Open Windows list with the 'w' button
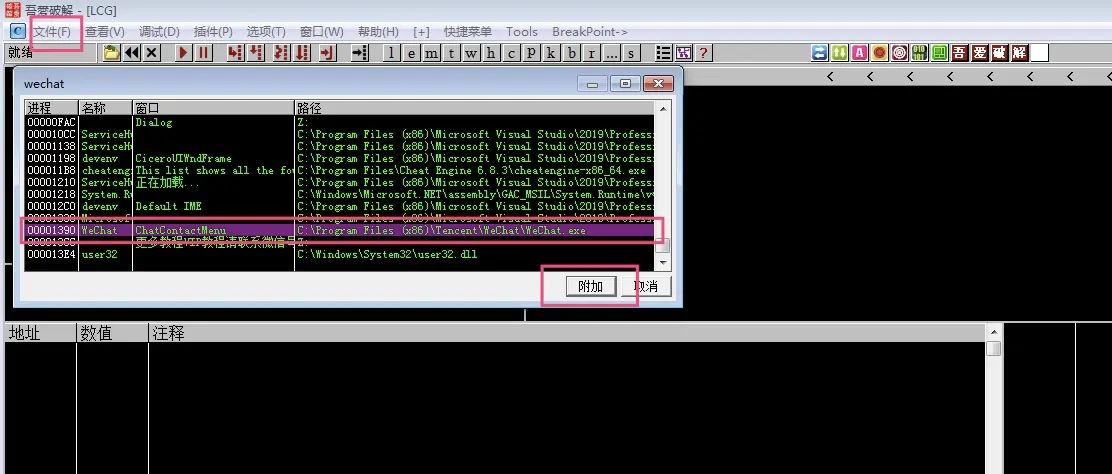The image size is (1112, 474). tap(472, 53)
